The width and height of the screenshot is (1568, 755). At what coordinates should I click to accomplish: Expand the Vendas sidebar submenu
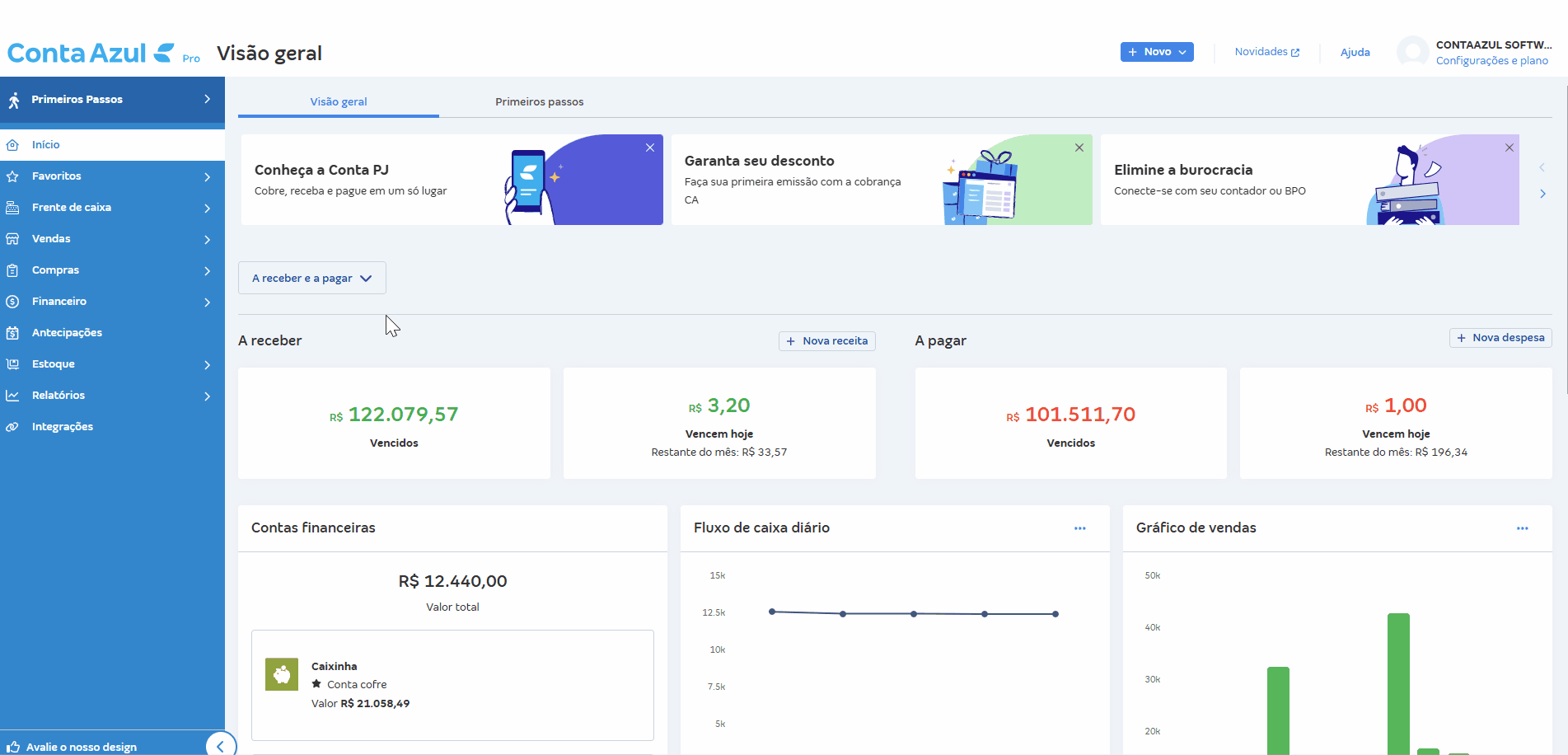coord(207,239)
